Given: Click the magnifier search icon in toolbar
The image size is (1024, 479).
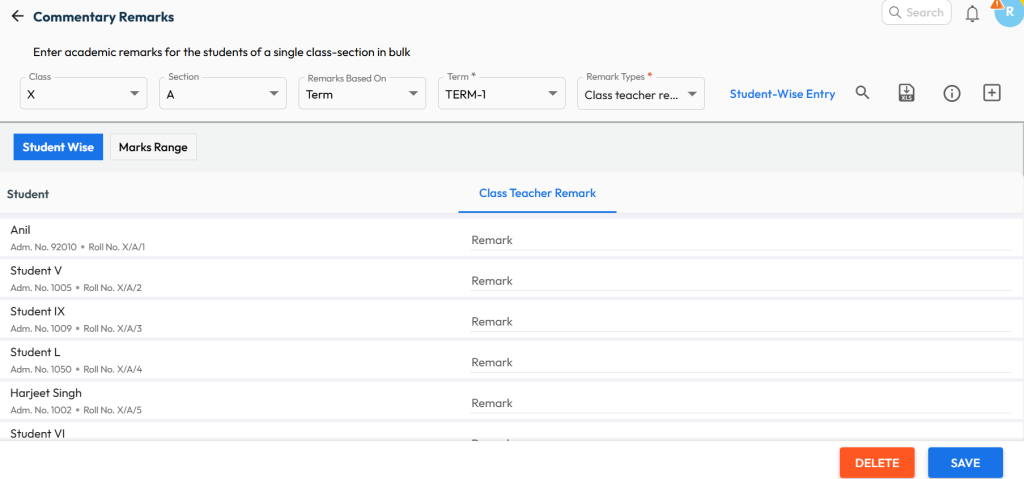Looking at the screenshot, I should 862,93.
